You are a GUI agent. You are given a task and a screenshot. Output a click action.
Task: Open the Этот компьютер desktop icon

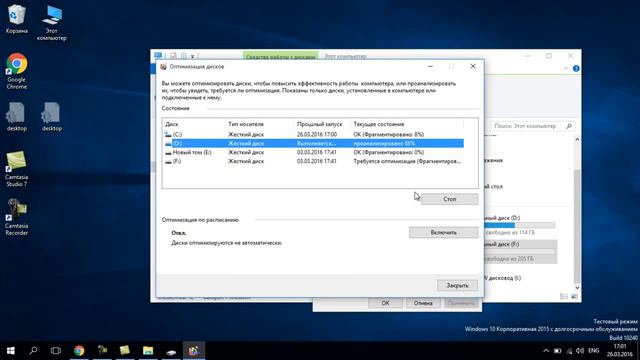click(x=51, y=22)
